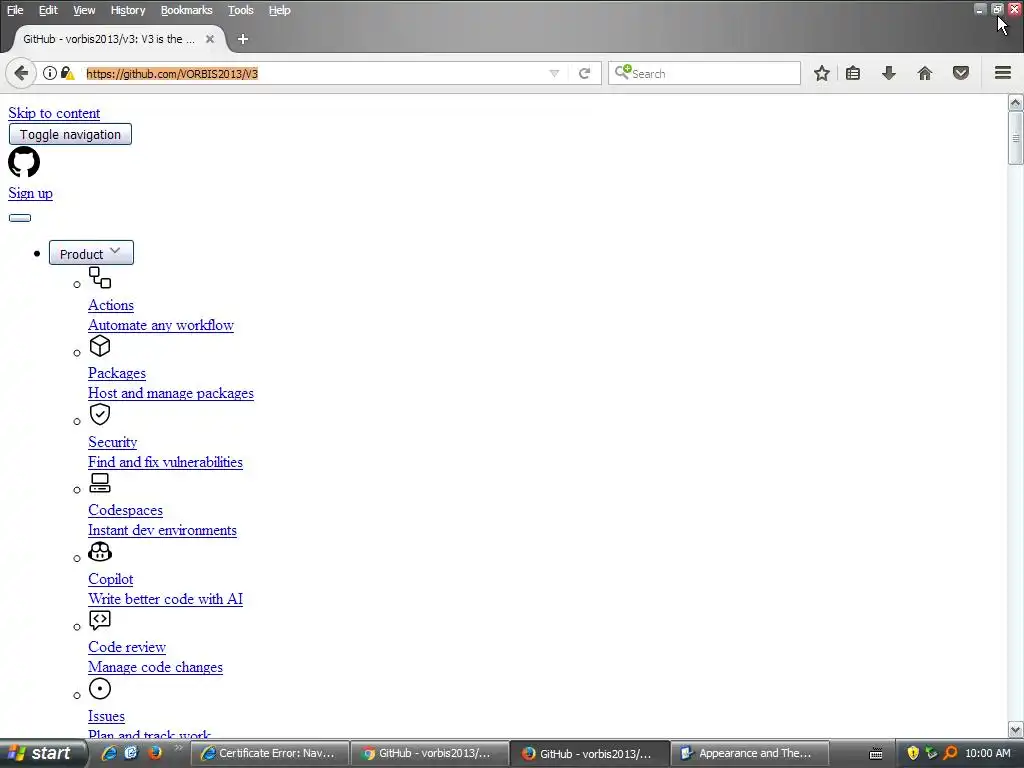
Task: Click the lock warning icon in address bar
Action: [67, 73]
